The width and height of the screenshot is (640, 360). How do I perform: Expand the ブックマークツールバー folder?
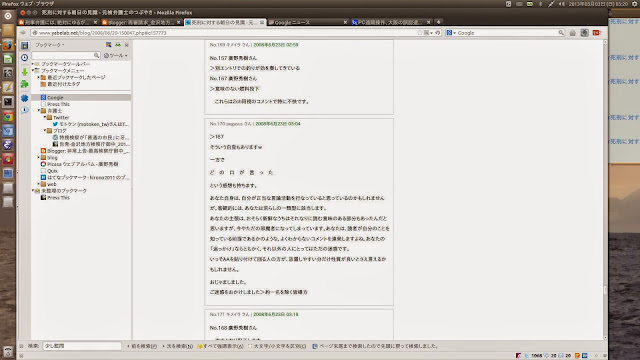pos(33,64)
